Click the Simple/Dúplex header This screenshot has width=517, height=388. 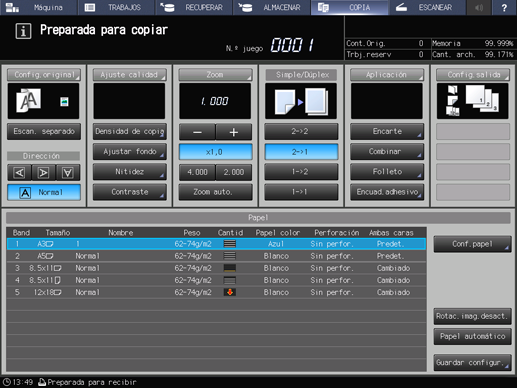pos(301,75)
